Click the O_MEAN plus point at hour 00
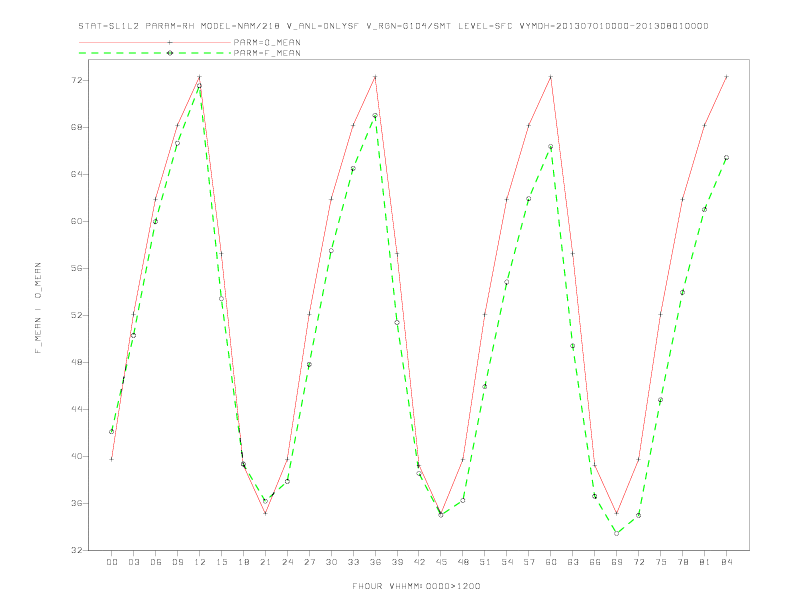Screen dimensions: 792x612 (112, 459)
